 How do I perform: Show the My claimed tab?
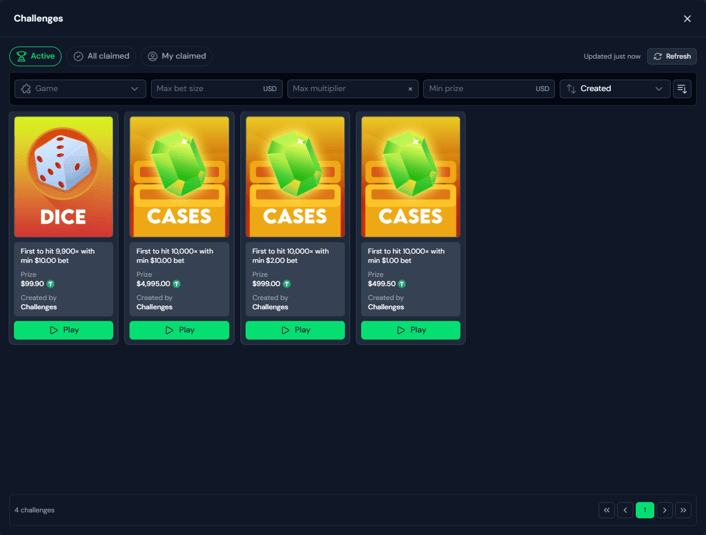point(177,56)
